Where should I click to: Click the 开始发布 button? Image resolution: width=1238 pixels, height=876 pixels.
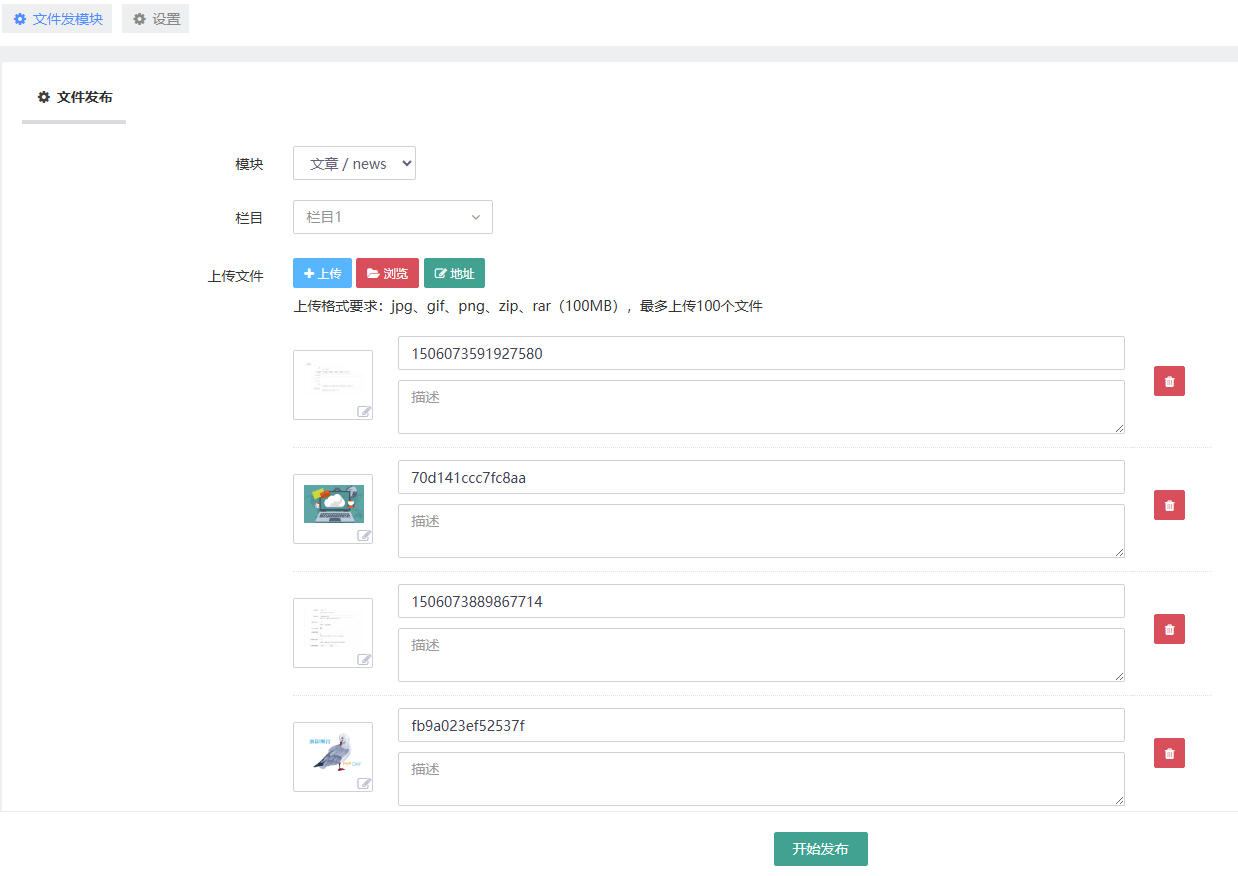pos(820,849)
